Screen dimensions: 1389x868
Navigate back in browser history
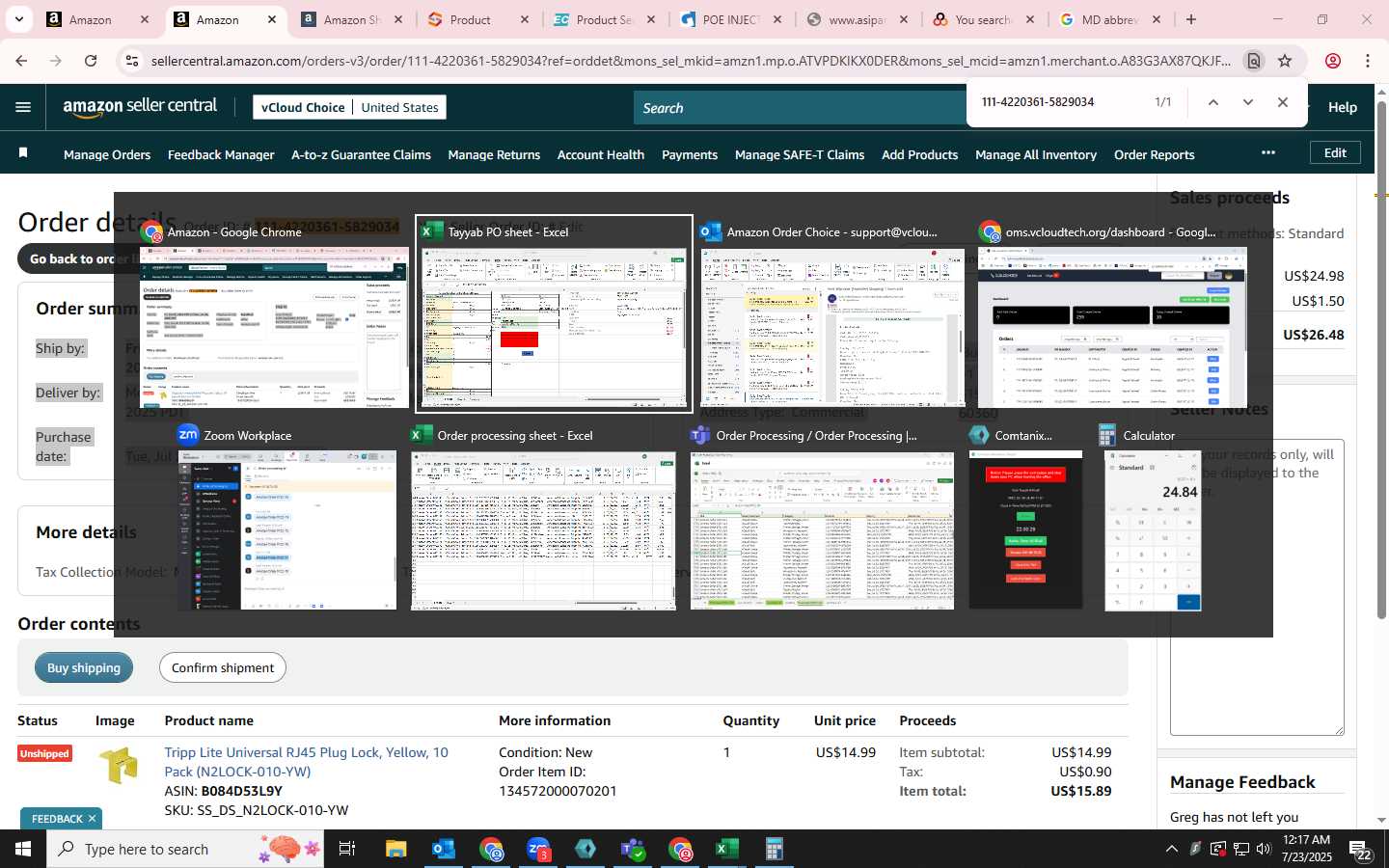pos(21,61)
